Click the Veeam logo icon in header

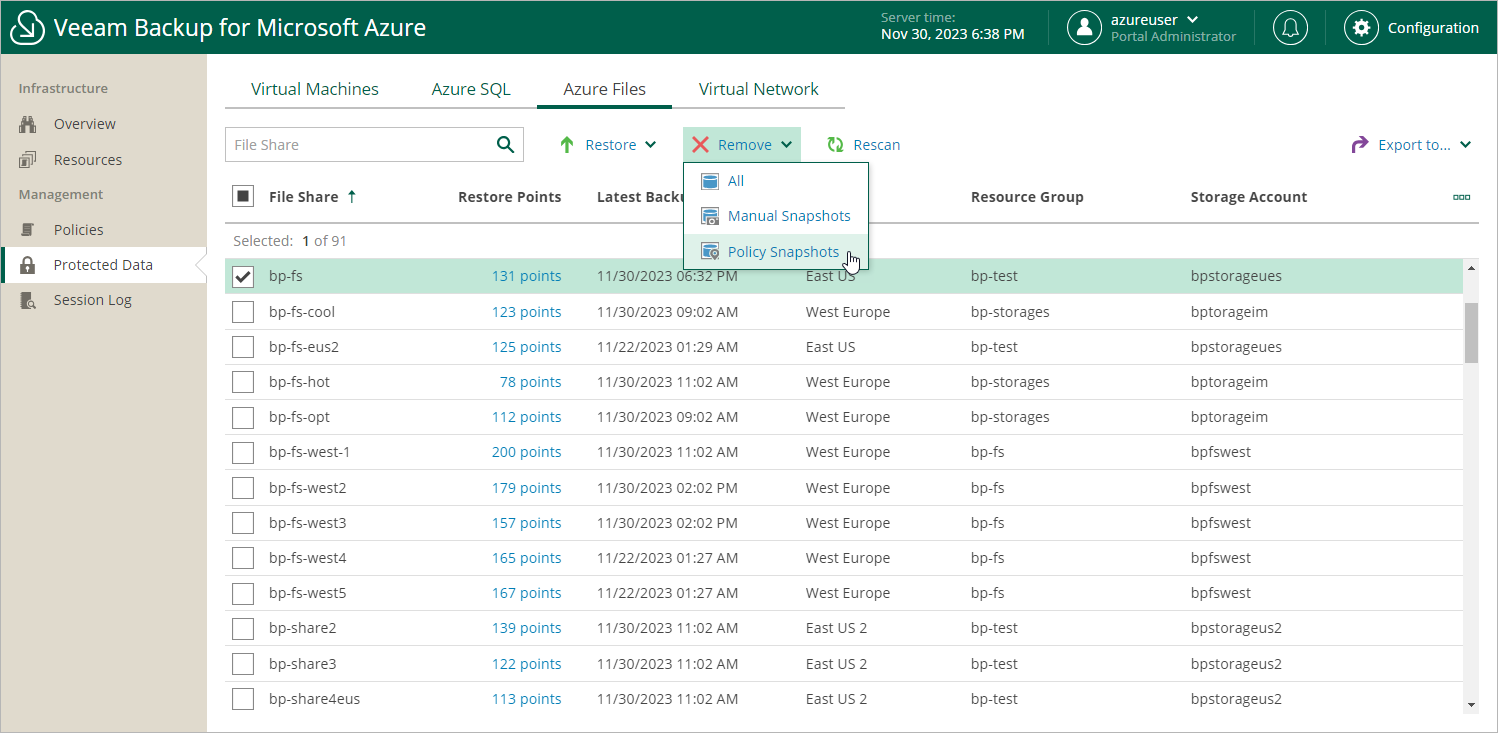tap(27, 28)
